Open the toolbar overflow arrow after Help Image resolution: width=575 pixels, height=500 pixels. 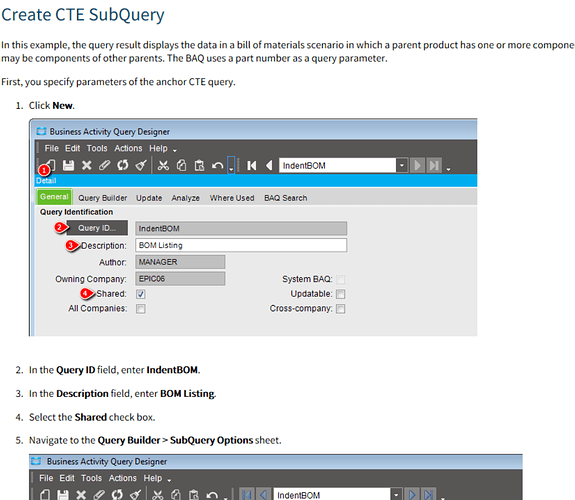pyautogui.click(x=175, y=150)
